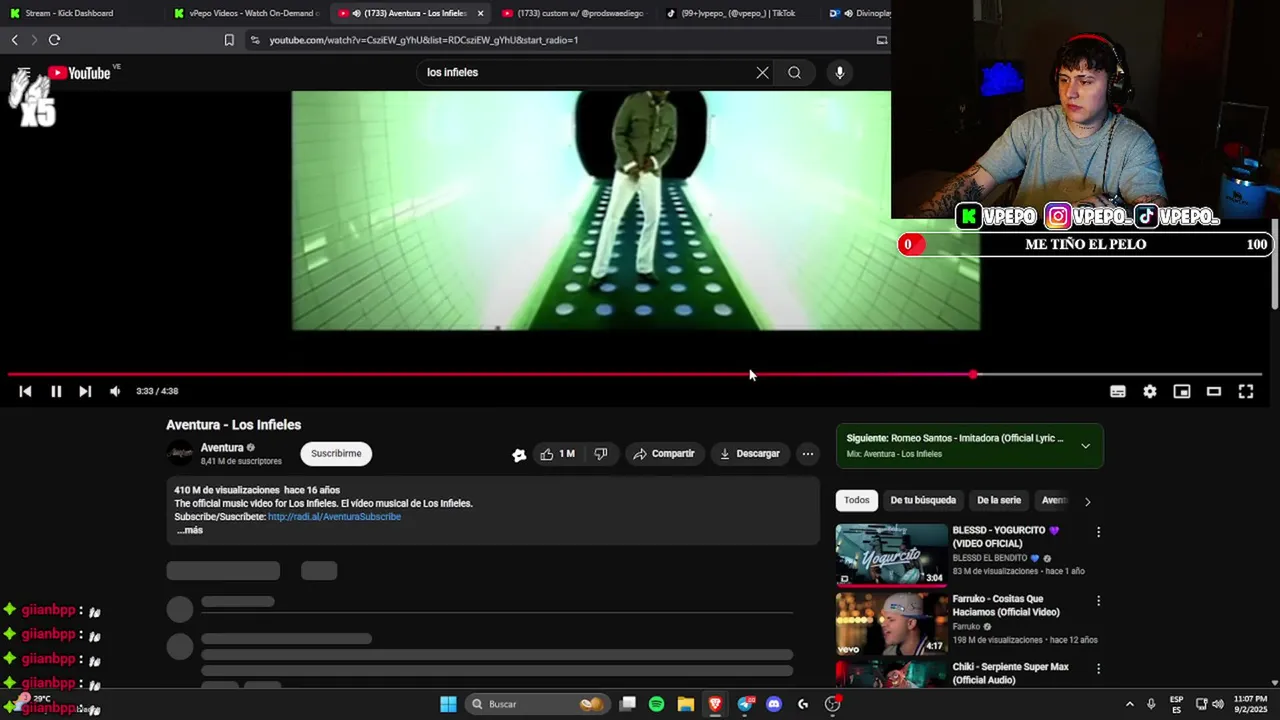Open more actions three-dot menu
The height and width of the screenshot is (720, 1280).
(x=808, y=454)
